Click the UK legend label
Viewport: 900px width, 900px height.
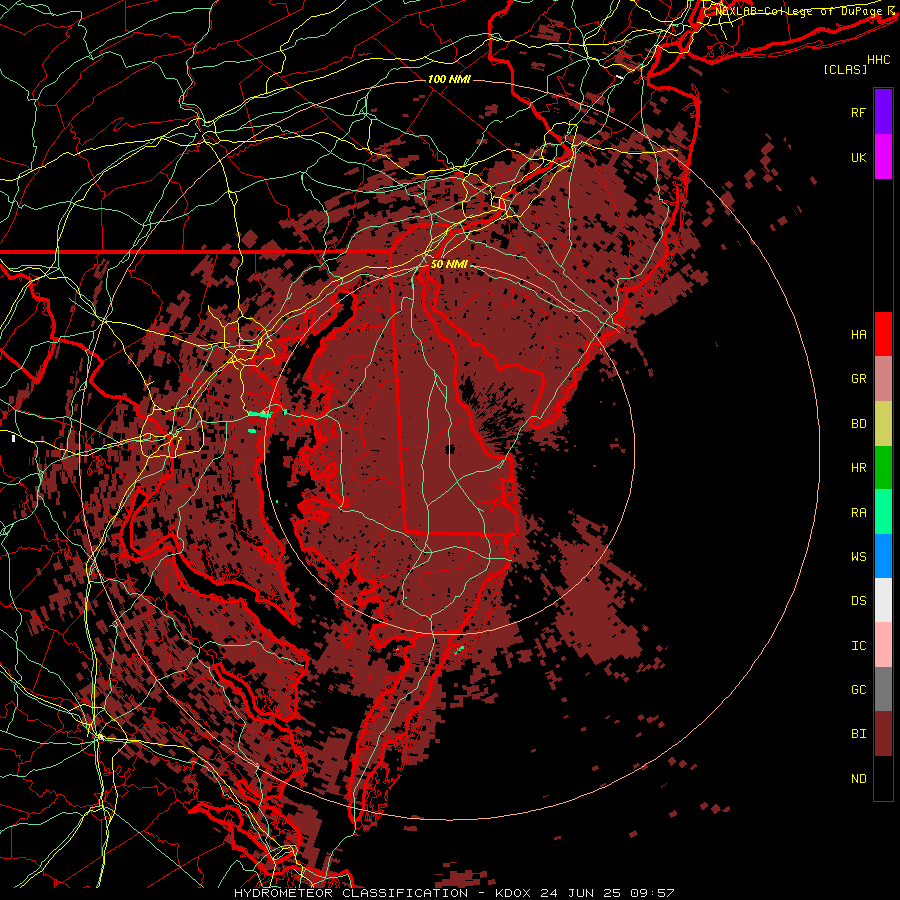click(x=859, y=157)
